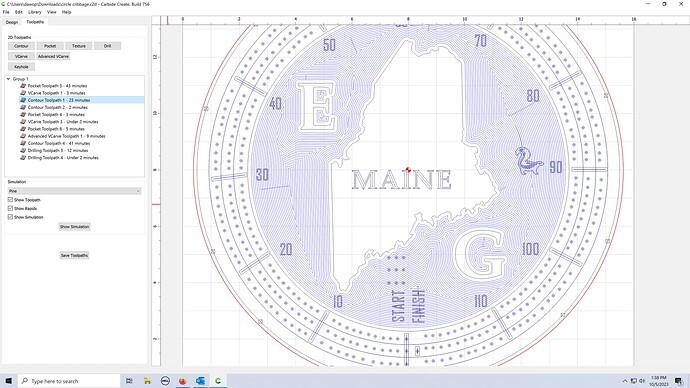Click the Pocket Toolpath 6 icon
This screenshot has width=690, height=388.
(x=23, y=129)
